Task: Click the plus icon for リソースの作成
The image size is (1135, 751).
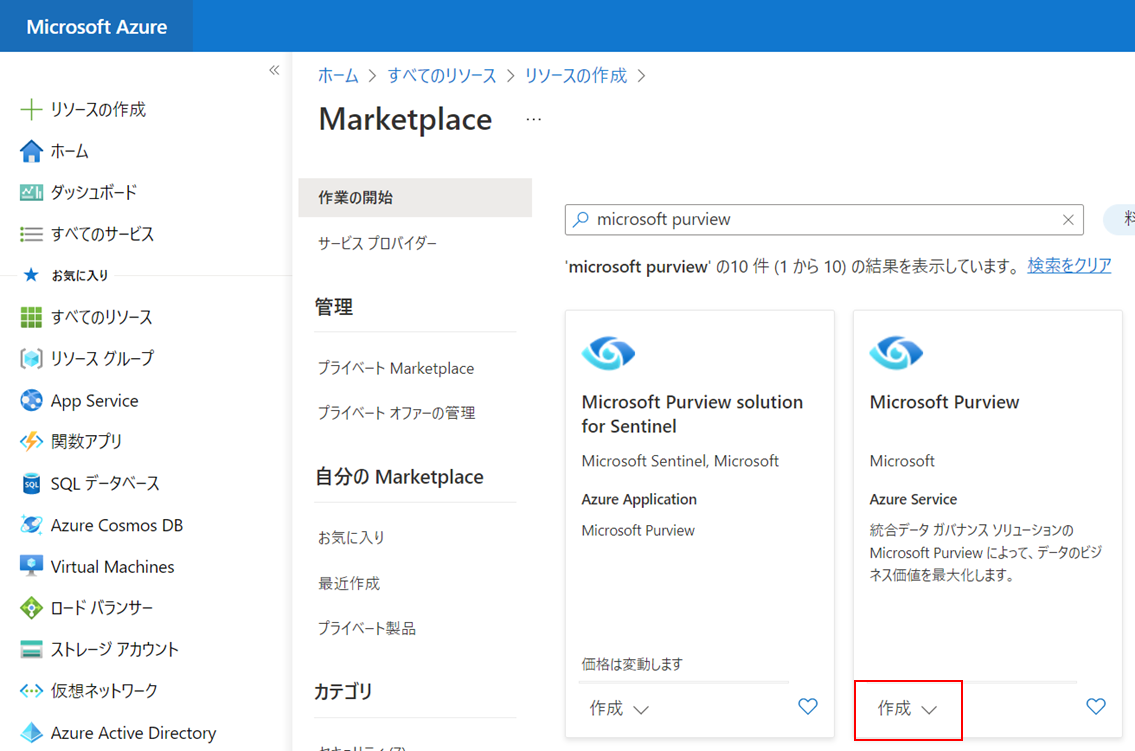Action: pyautogui.click(x=31, y=109)
